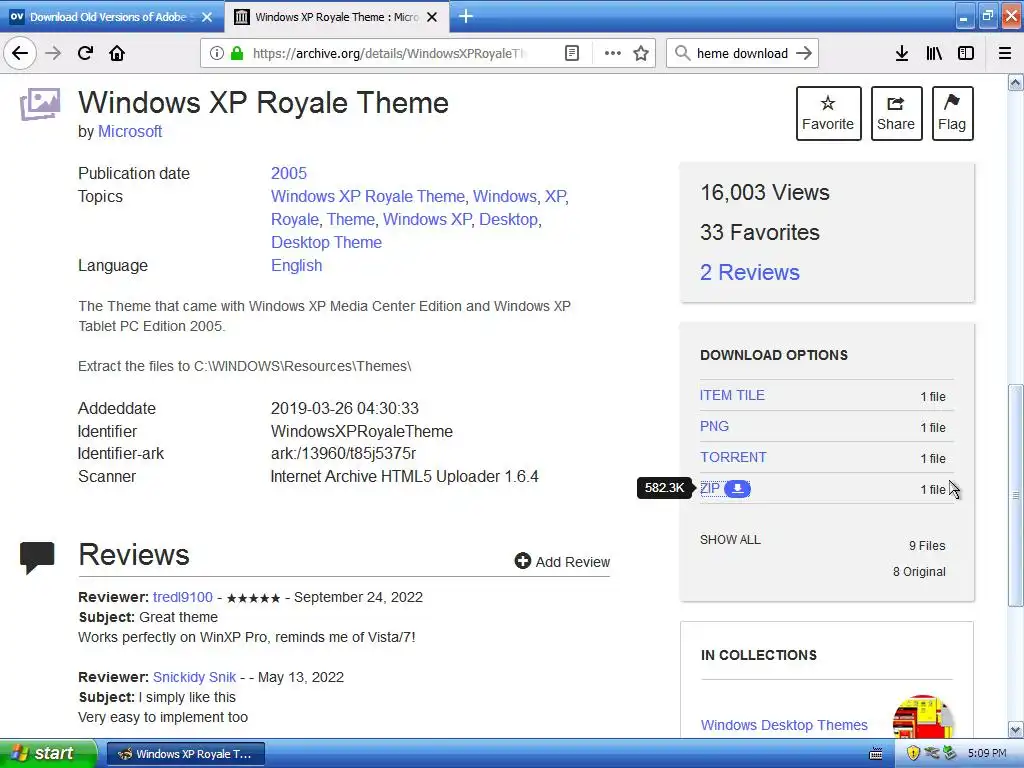The image size is (1024, 768).
Task: Open the browser home page
Action: pos(117,53)
